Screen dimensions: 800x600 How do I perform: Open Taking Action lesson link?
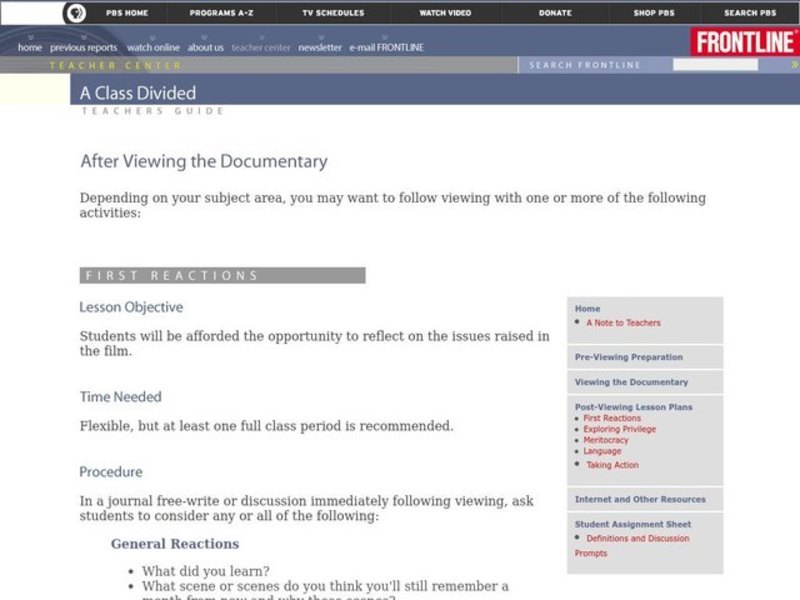612,465
